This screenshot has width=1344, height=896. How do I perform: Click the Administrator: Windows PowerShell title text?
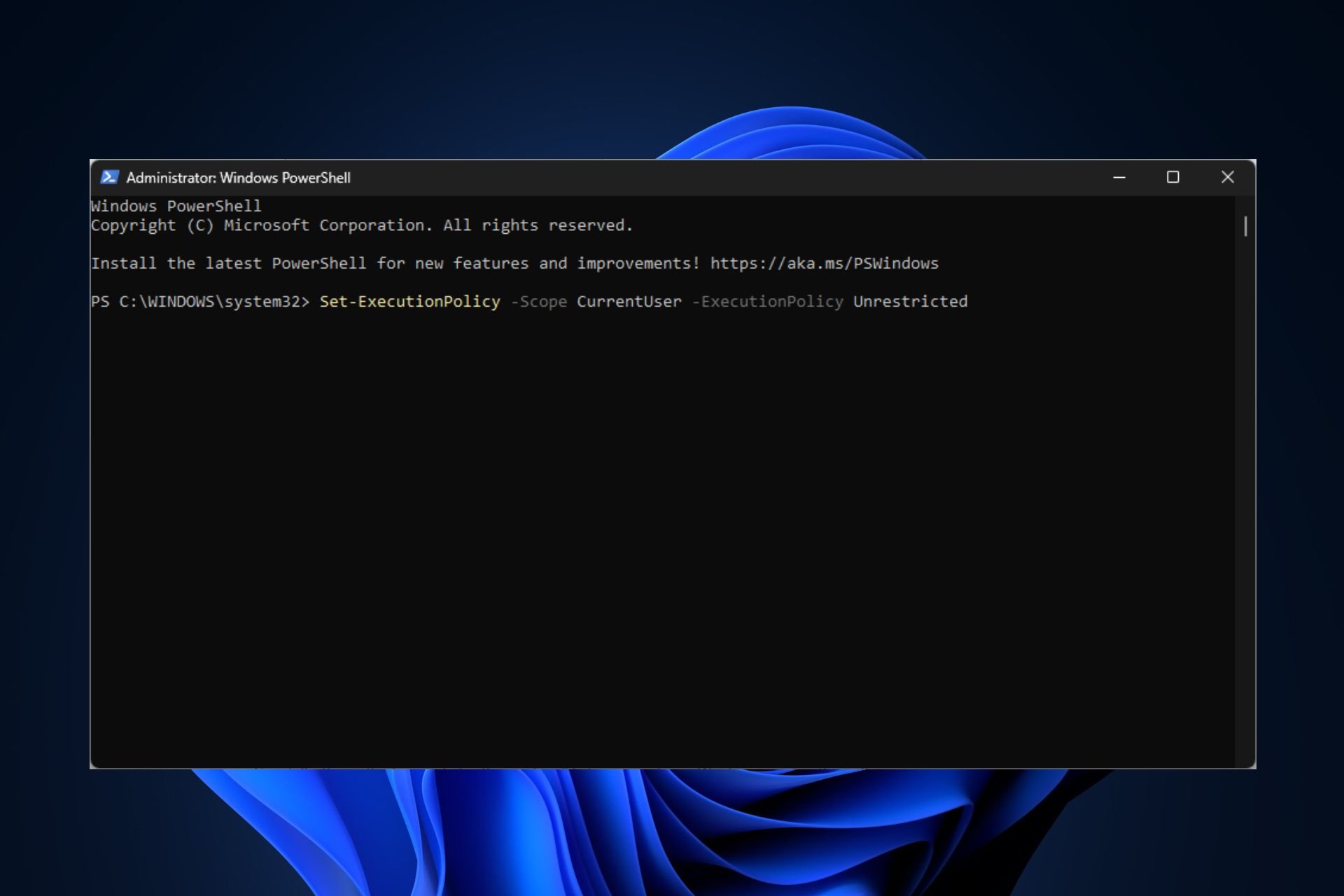click(x=238, y=177)
